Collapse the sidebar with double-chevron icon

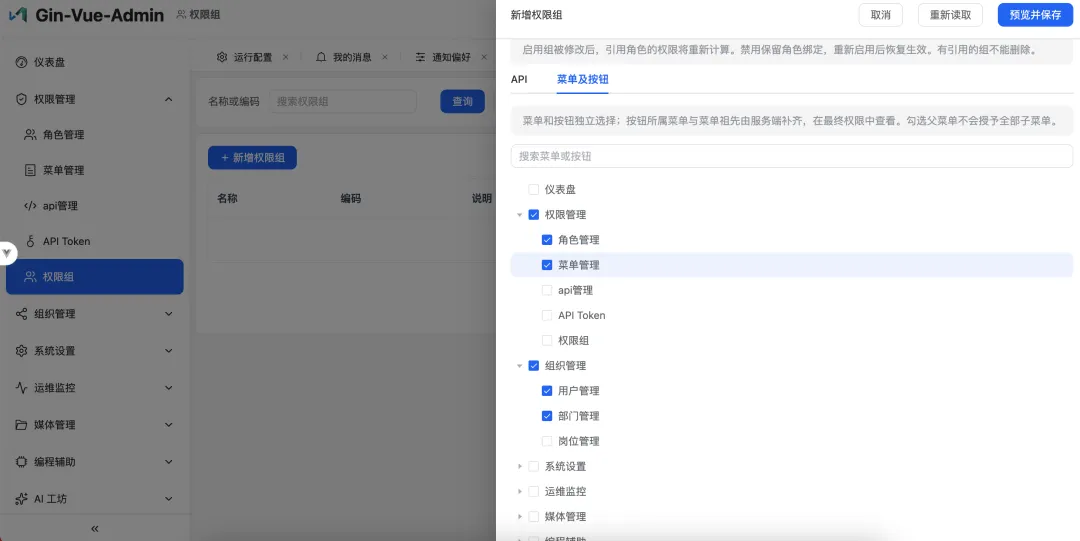[x=95, y=529]
